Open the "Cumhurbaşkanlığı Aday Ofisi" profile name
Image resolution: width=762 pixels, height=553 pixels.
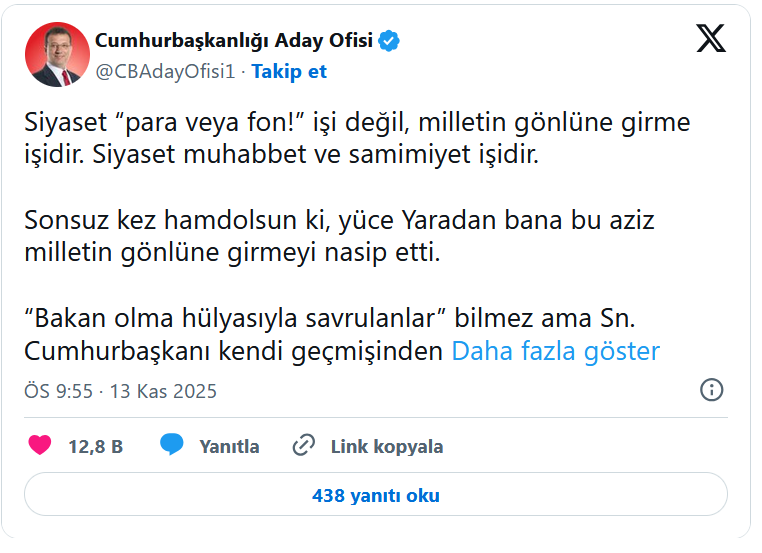233,41
